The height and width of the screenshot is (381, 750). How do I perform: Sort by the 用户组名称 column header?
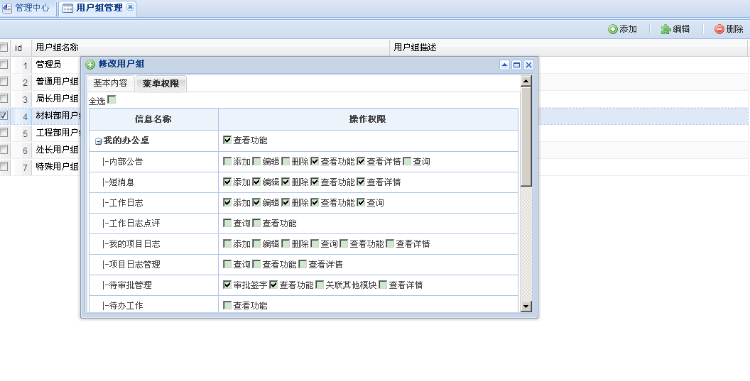[x=210, y=48]
